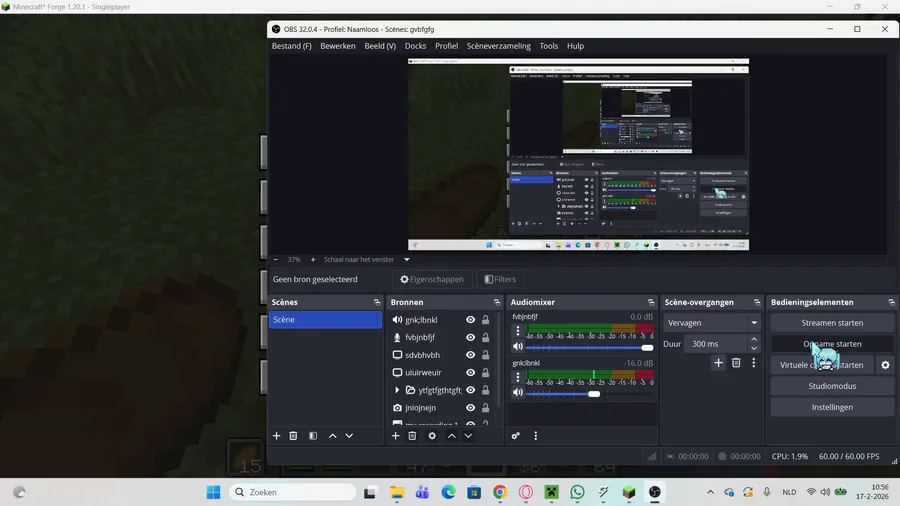900x506 pixels.
Task: Lock the sdvbhvbh source
Action: tap(486, 355)
